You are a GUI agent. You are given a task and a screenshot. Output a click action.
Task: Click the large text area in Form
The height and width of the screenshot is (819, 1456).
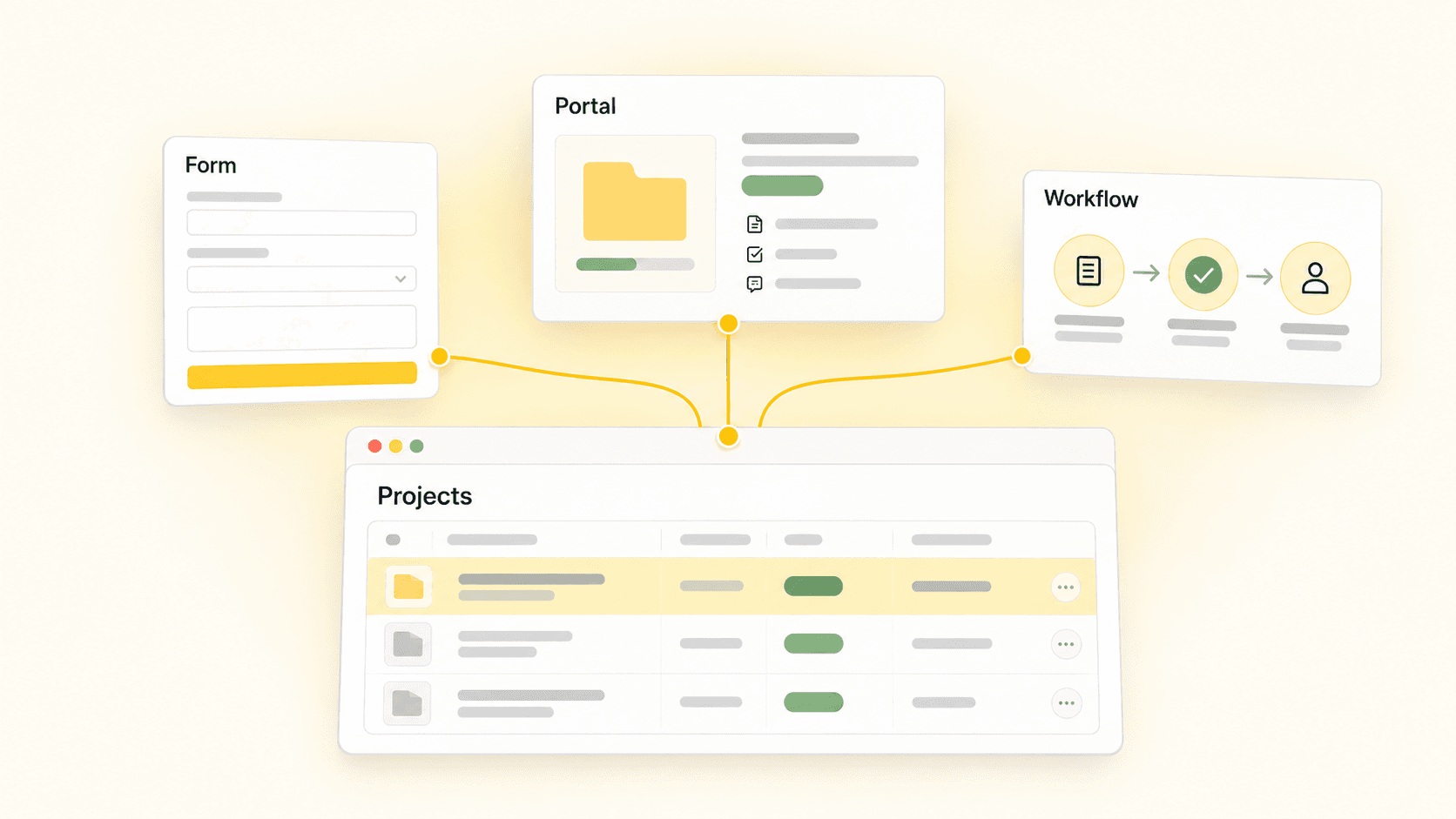pos(301,327)
